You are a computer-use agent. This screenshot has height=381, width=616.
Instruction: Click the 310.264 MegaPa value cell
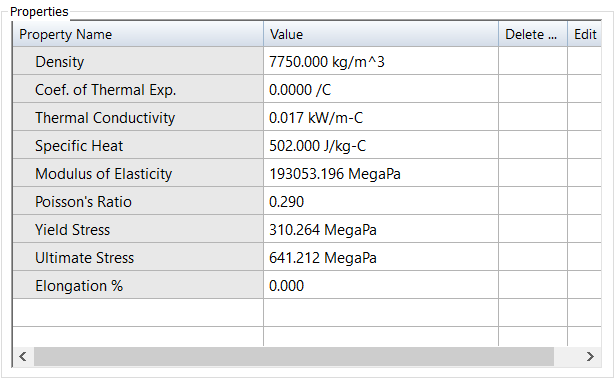click(381, 229)
